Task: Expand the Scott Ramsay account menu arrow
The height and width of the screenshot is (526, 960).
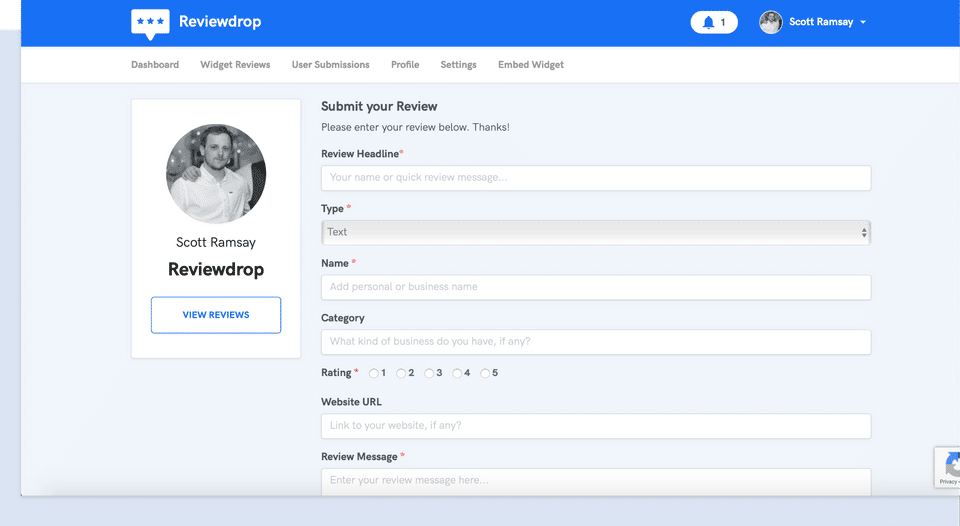Action: coord(863,22)
